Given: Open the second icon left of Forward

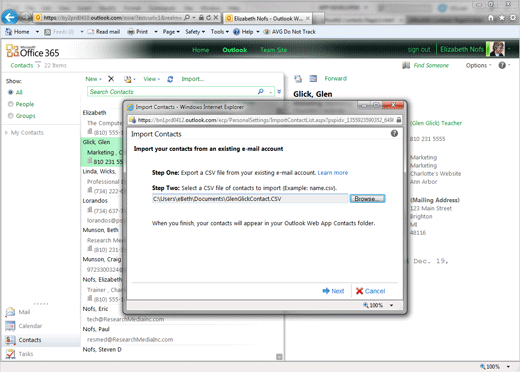Looking at the screenshot, I should click(313, 79).
